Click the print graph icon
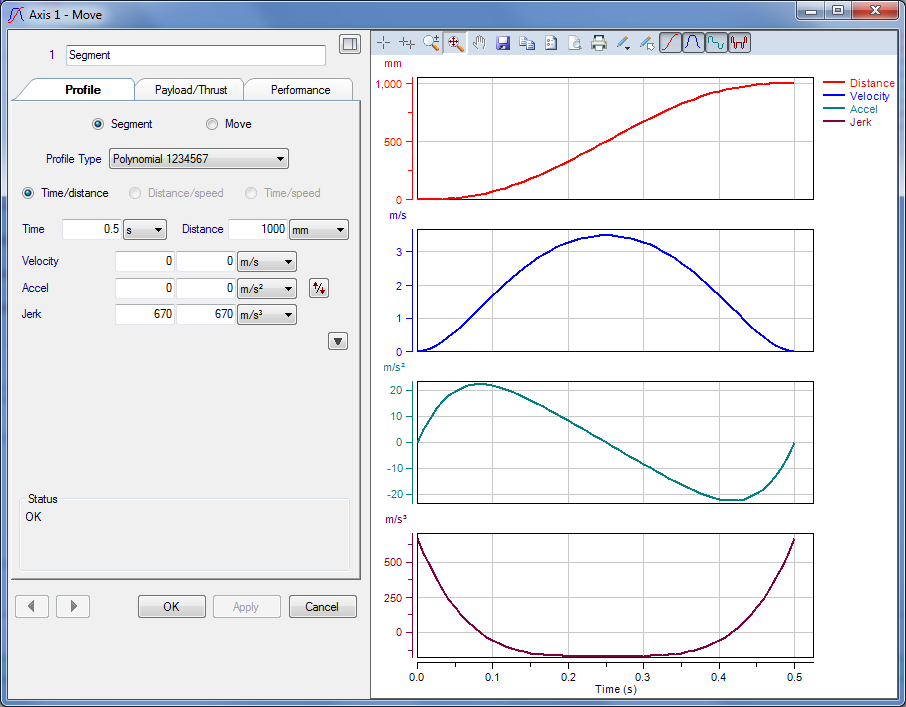The image size is (906, 707). [x=599, y=43]
